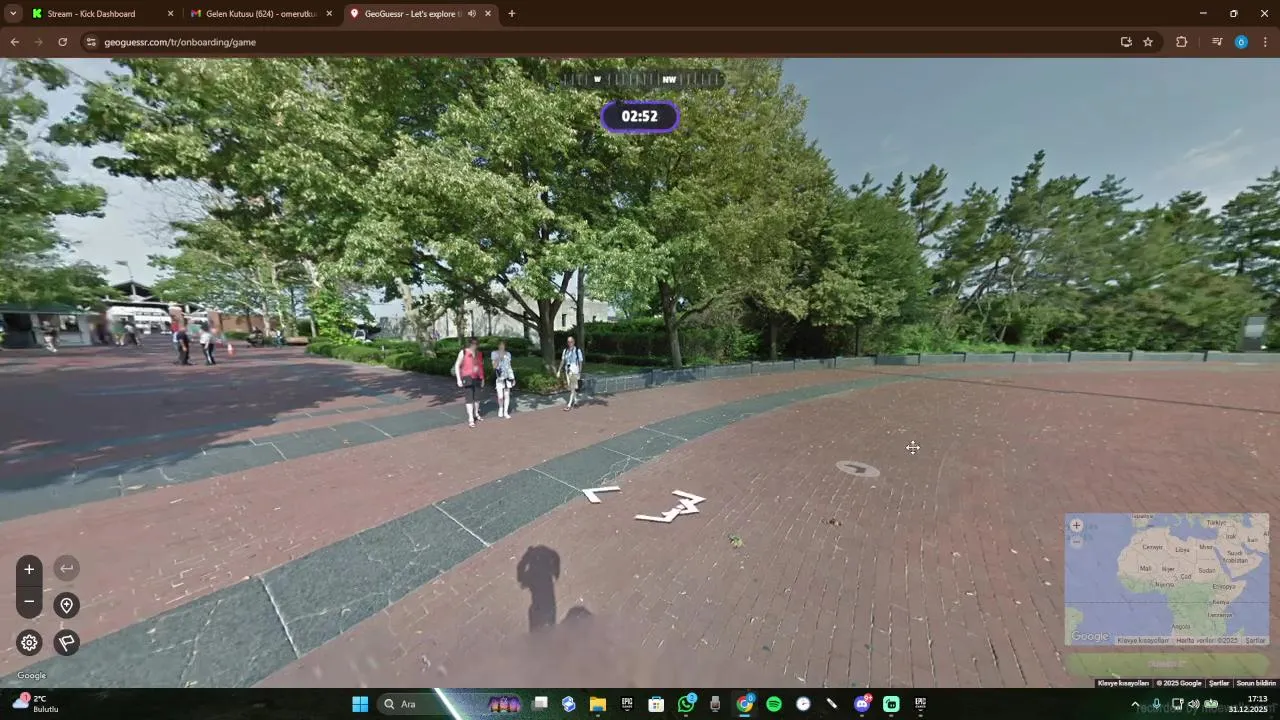
Task: Open the Chrome three-dot menu
Action: (x=1265, y=42)
